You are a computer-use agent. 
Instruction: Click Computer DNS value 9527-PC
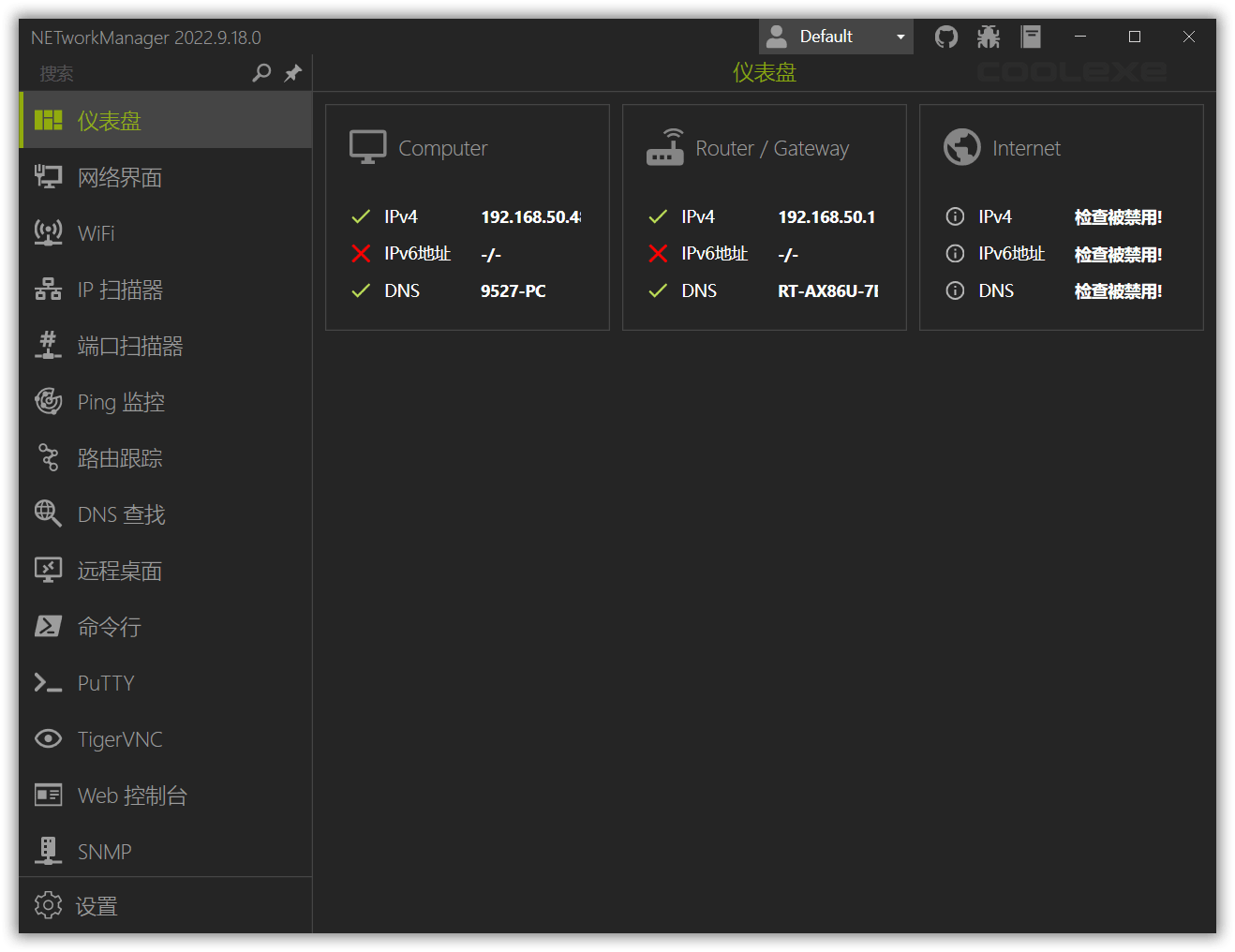pyautogui.click(x=513, y=290)
